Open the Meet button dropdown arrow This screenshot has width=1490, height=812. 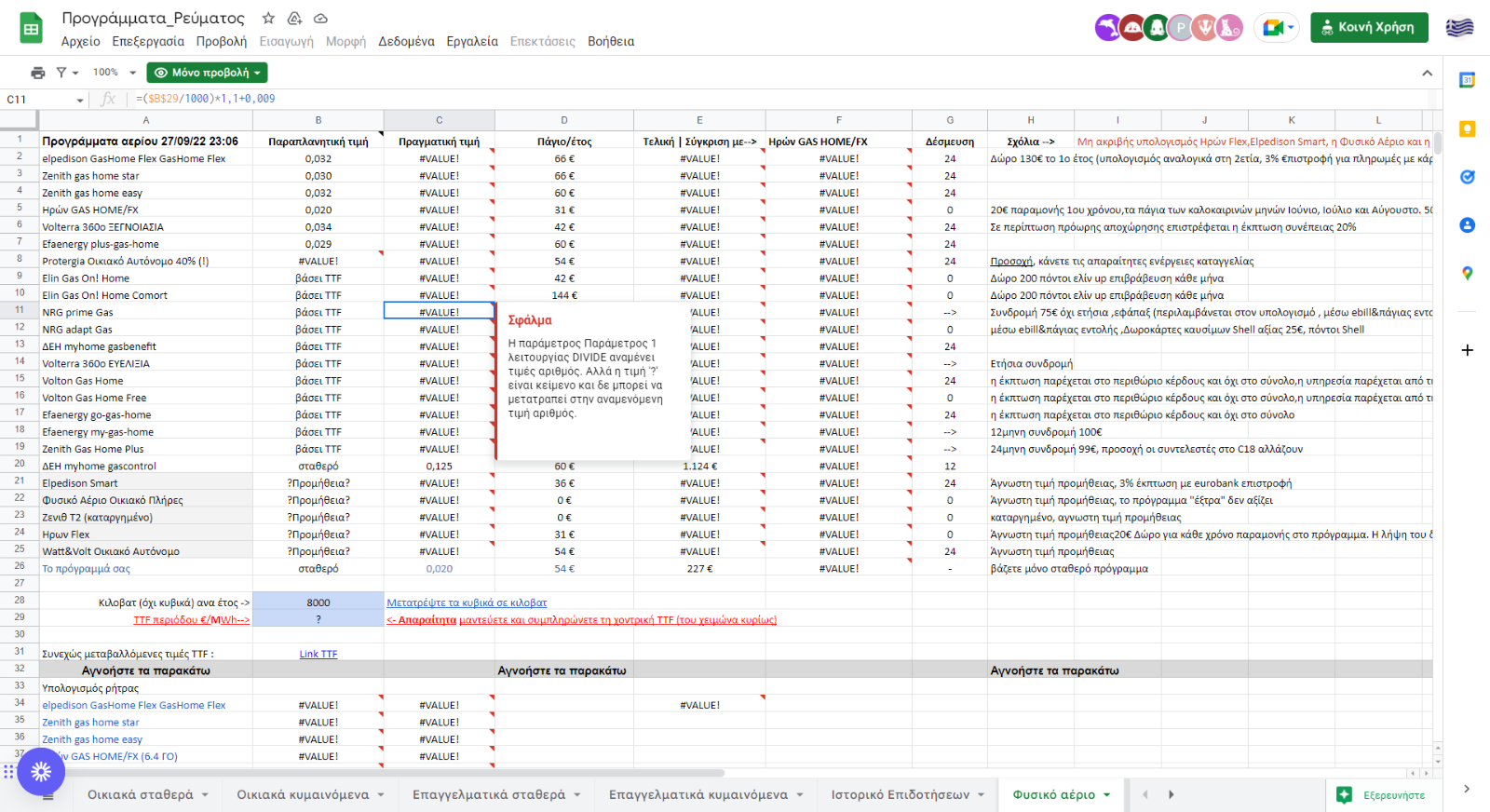1291,28
